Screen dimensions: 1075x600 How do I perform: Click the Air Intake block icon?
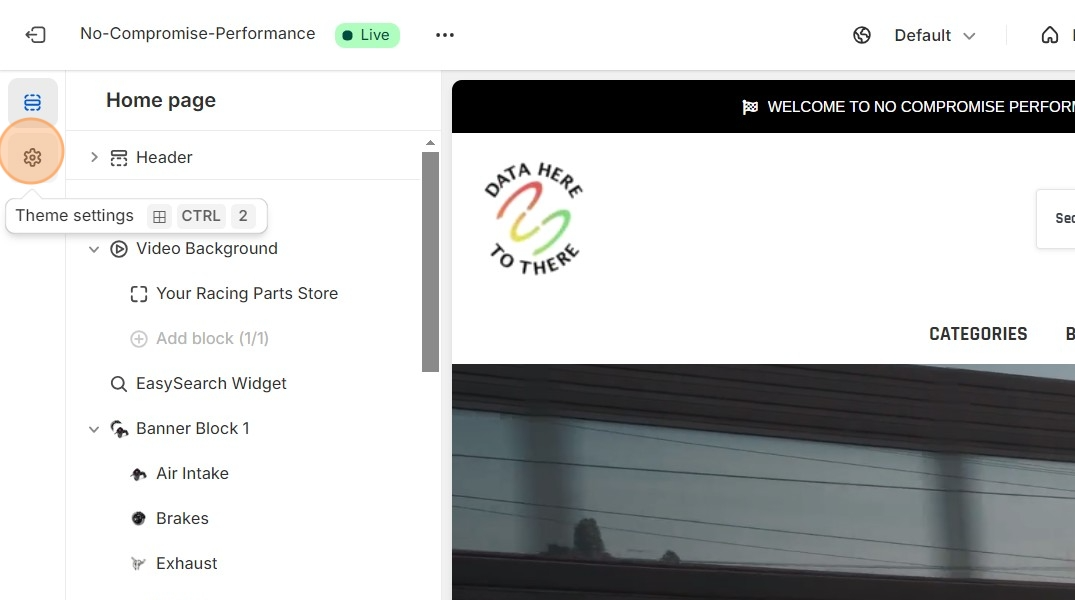(138, 474)
